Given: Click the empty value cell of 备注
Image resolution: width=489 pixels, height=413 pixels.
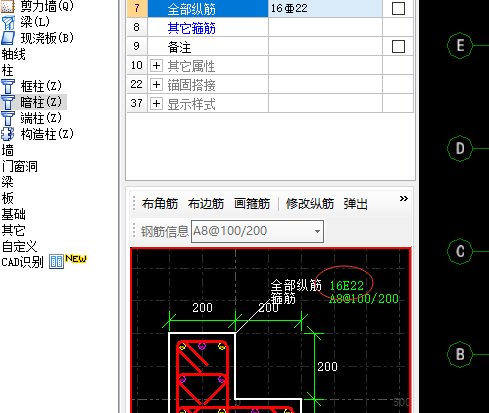Looking at the screenshot, I should click(325, 46).
